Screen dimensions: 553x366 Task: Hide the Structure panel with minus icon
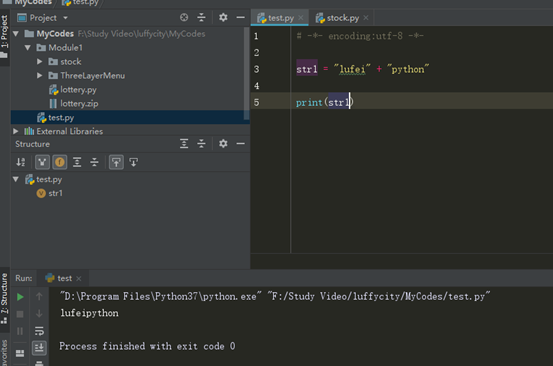click(x=241, y=144)
